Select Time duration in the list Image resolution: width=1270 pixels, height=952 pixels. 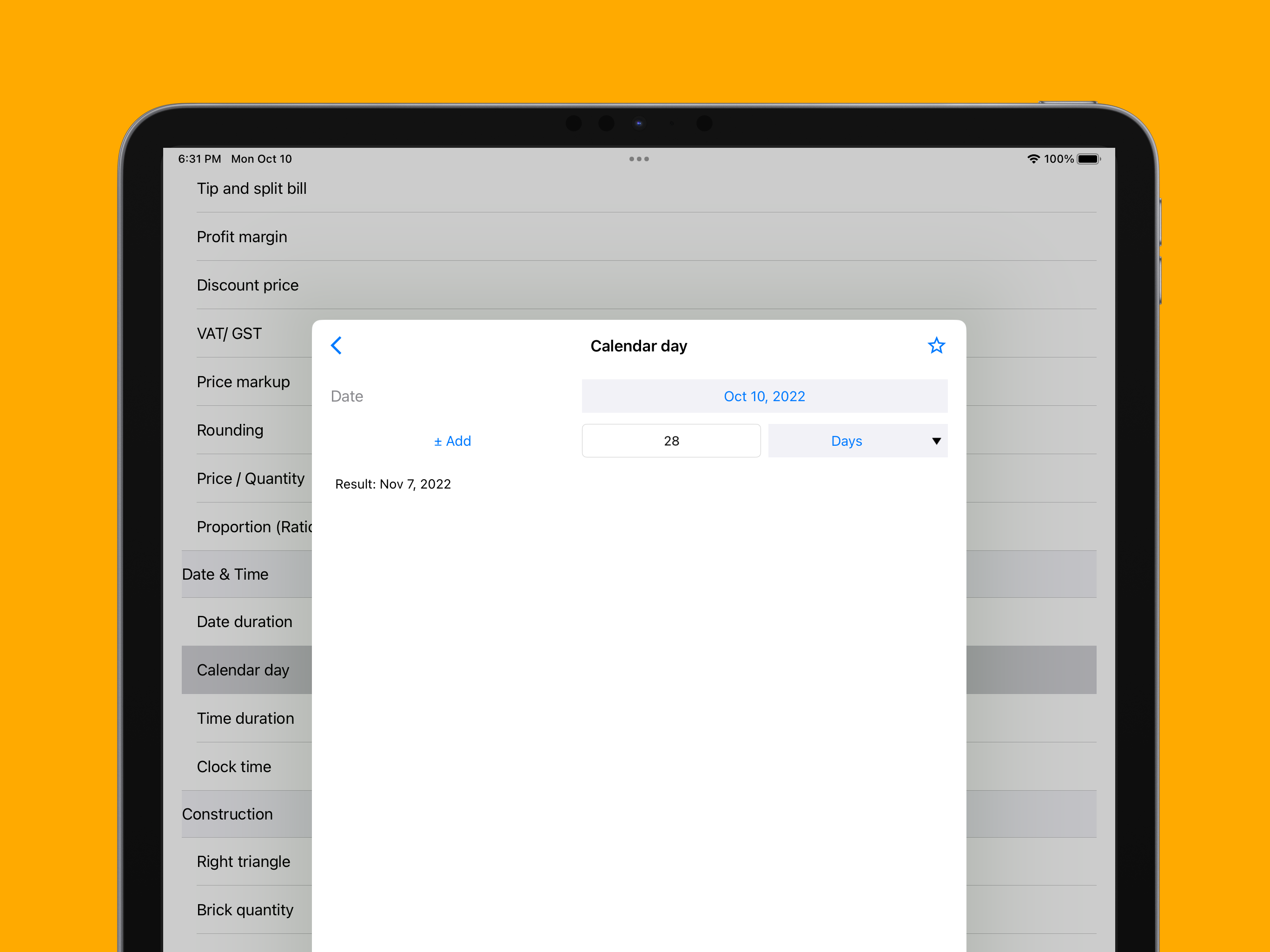(245, 718)
